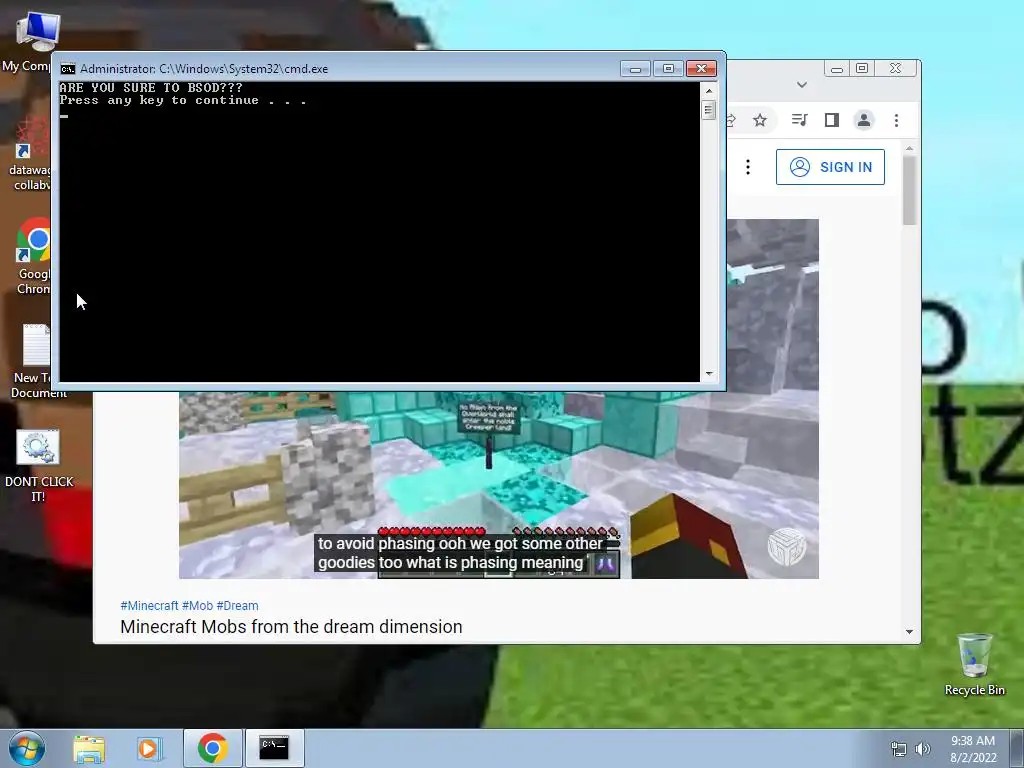Bookmark the page with the star icon
This screenshot has width=1024, height=768.
click(760, 120)
